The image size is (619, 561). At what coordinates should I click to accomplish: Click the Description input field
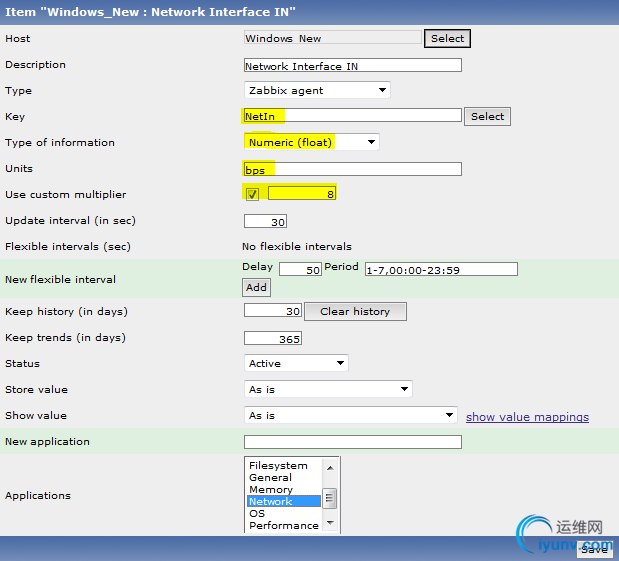[353, 65]
